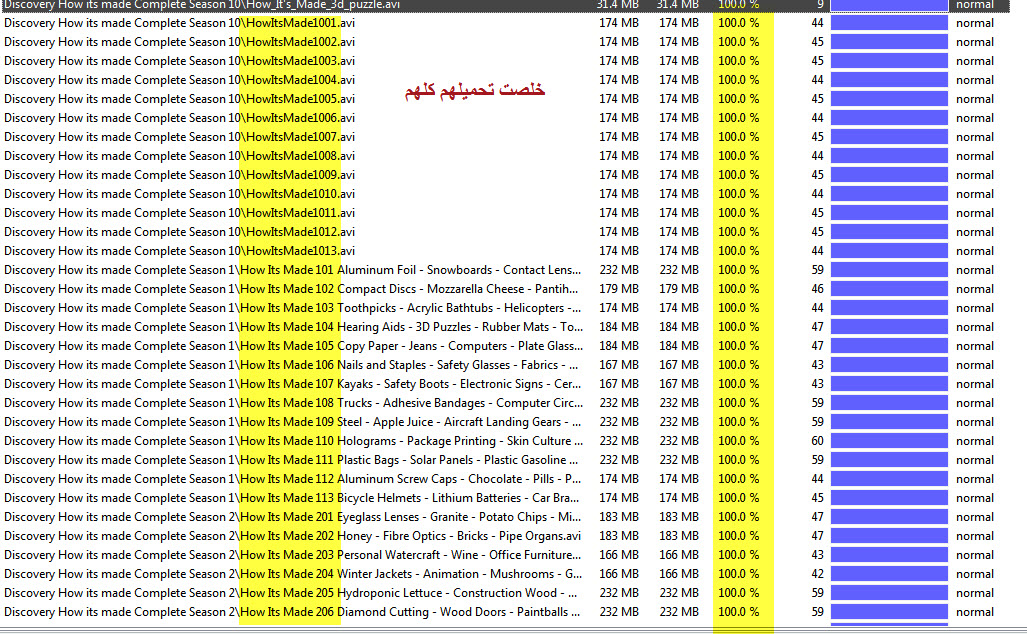Select file HowItsMade1005.avi in the list
The image size is (1027, 634).
[x=179, y=99]
